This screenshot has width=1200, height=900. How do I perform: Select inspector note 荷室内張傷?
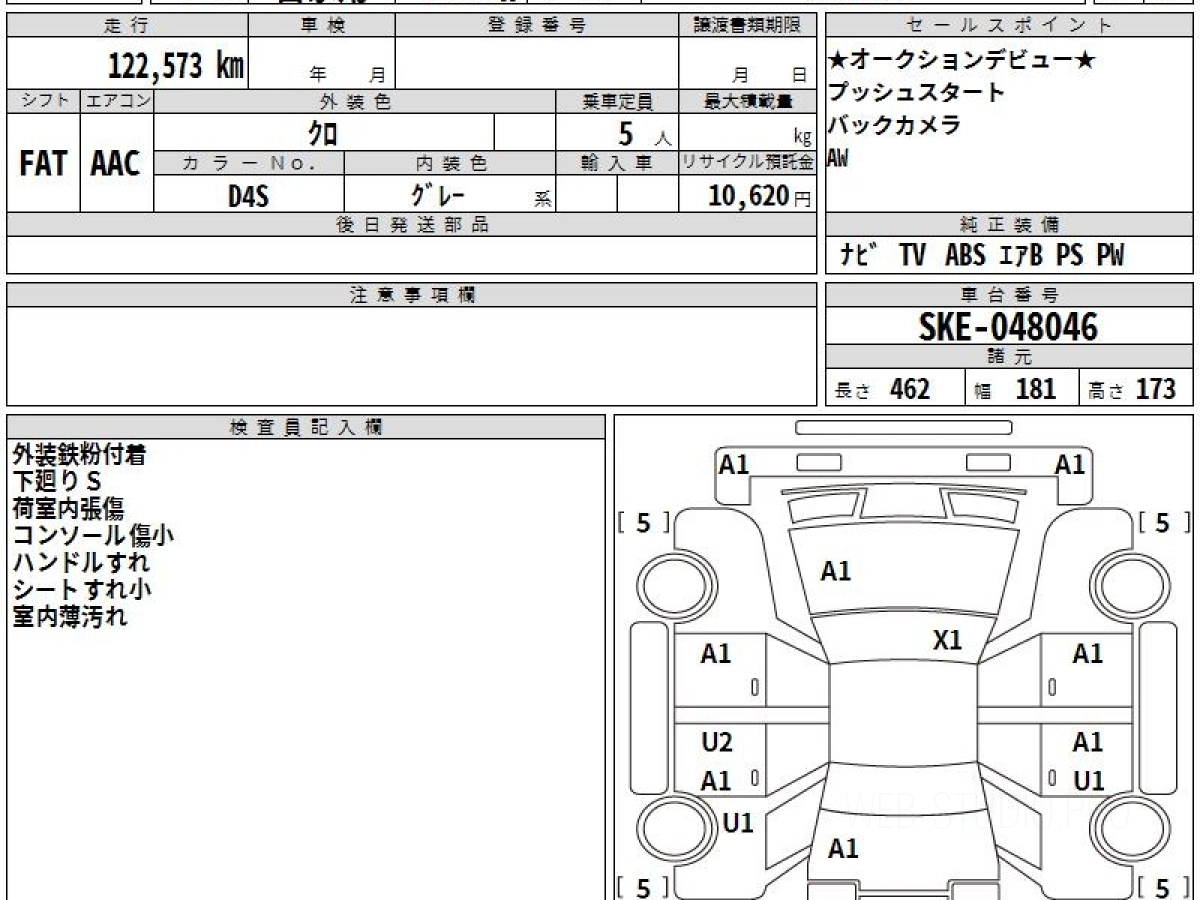69,508
